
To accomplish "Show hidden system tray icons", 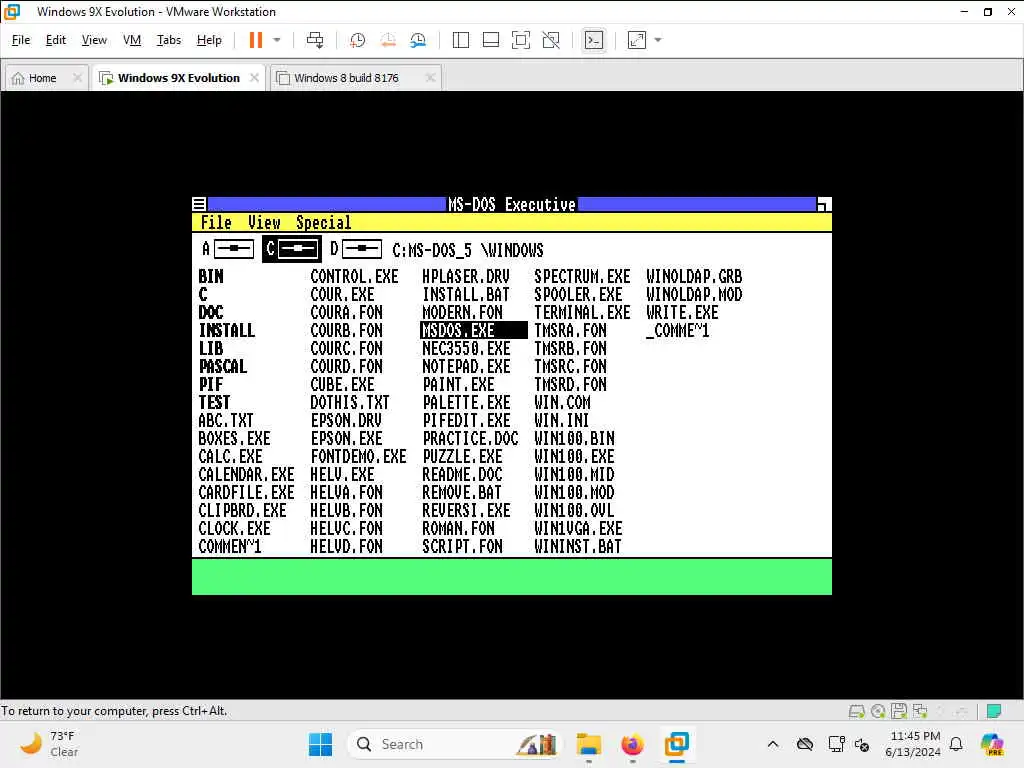I will pyautogui.click(x=773, y=744).
